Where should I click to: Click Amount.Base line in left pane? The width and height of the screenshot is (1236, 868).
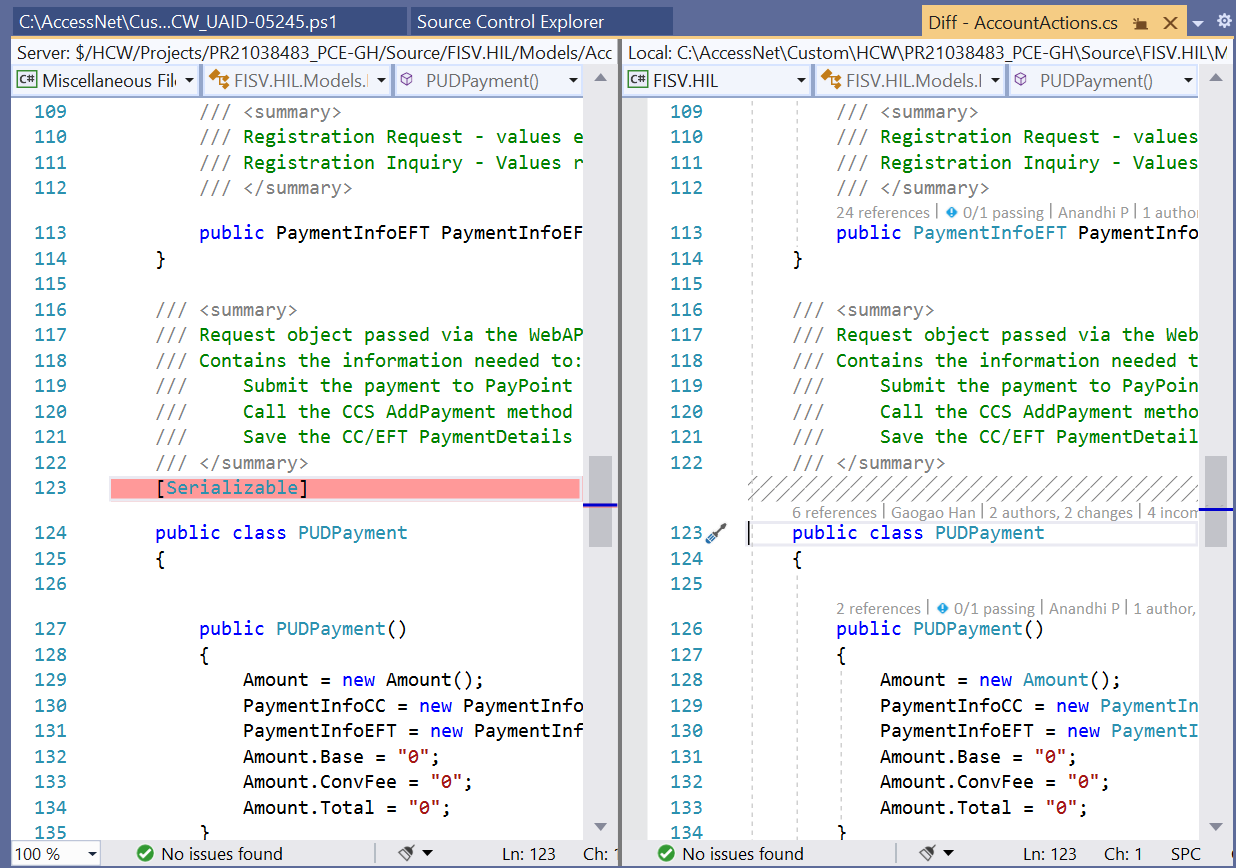(x=341, y=757)
